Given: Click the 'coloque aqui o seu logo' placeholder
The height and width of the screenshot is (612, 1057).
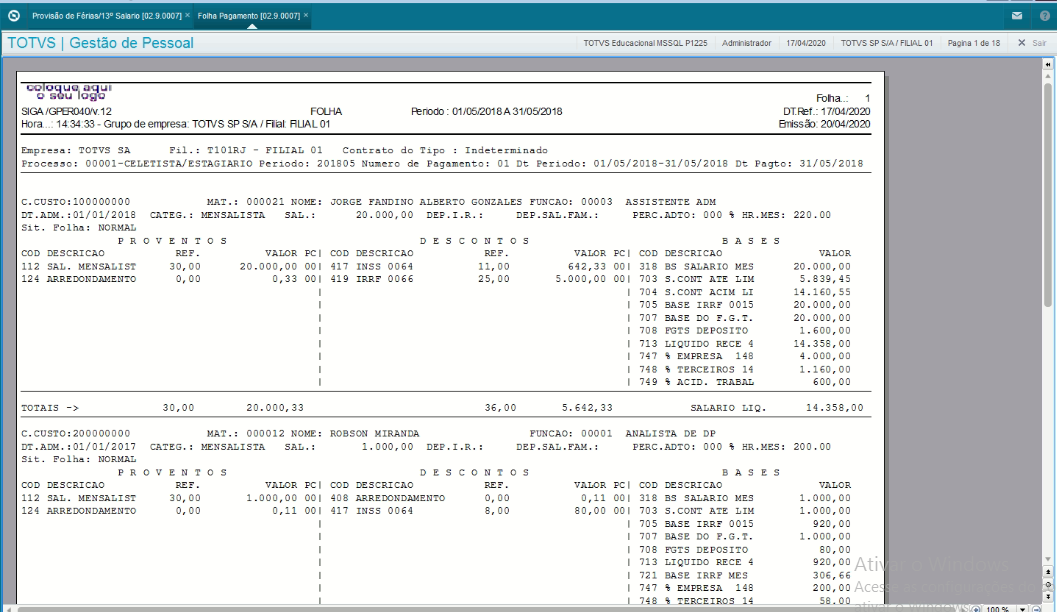Looking at the screenshot, I should point(69,92).
